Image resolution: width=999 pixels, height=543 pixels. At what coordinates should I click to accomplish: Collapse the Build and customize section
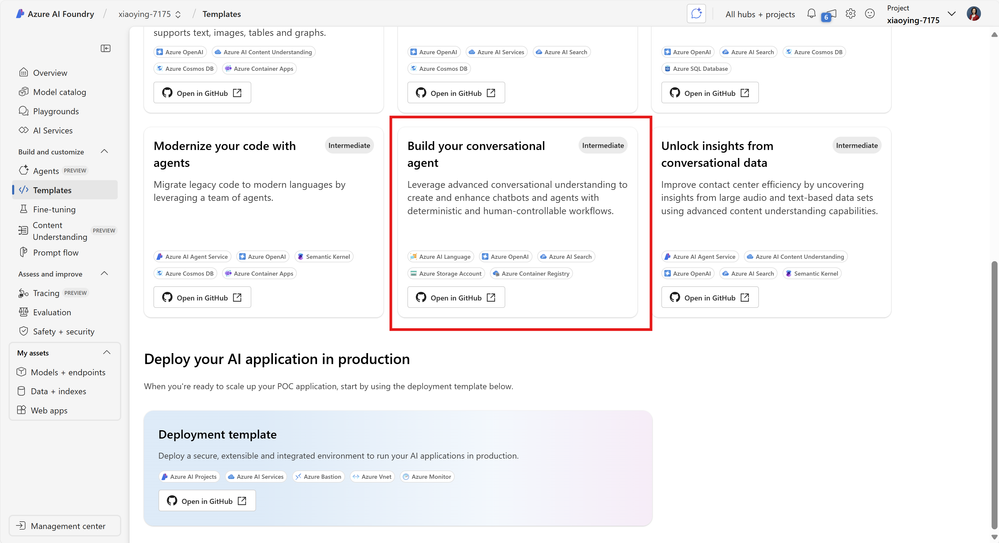tap(104, 152)
